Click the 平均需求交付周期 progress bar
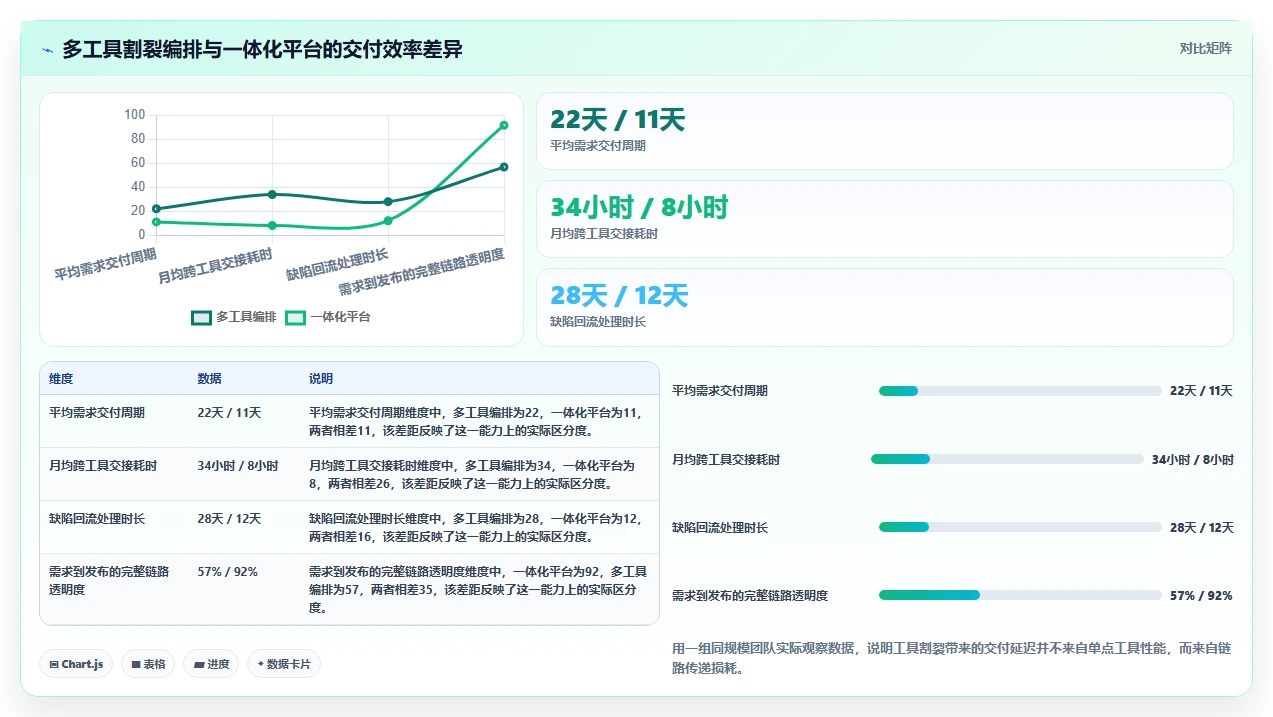 pyautogui.click(x=1020, y=391)
